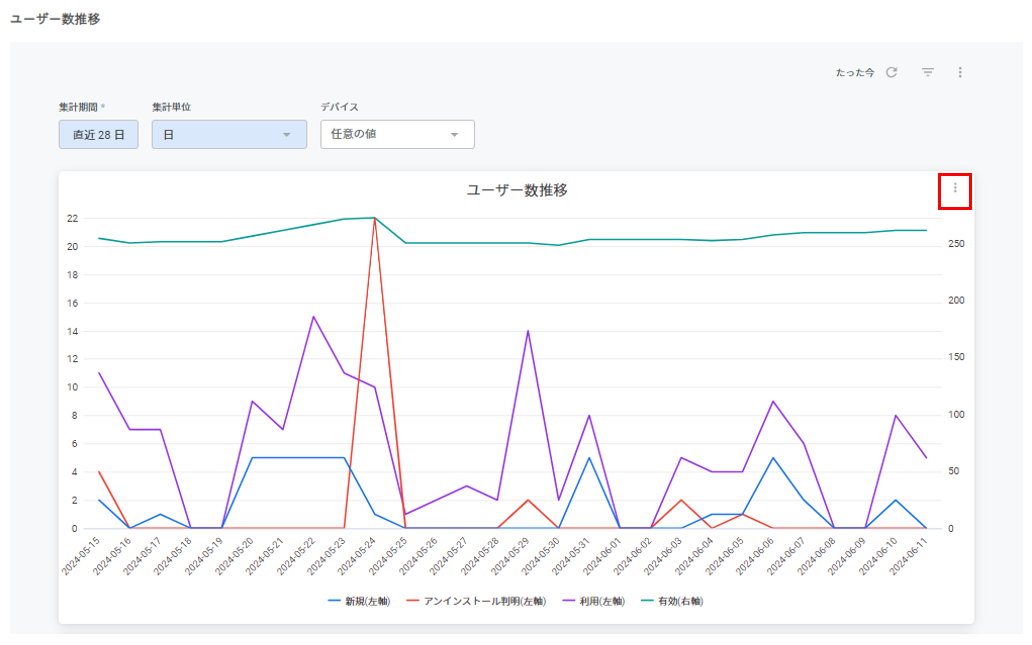Toggle the 有効(右軸) legend entry

point(672,601)
